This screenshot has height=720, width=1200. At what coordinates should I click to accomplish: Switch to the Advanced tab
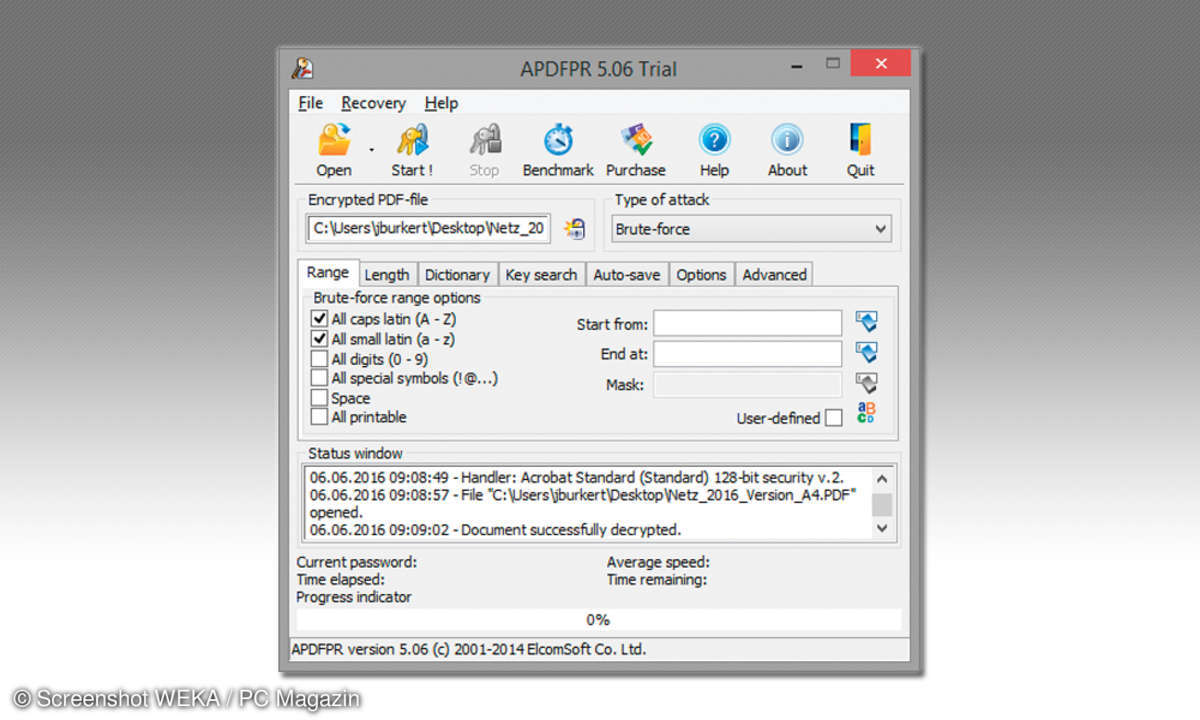point(774,275)
